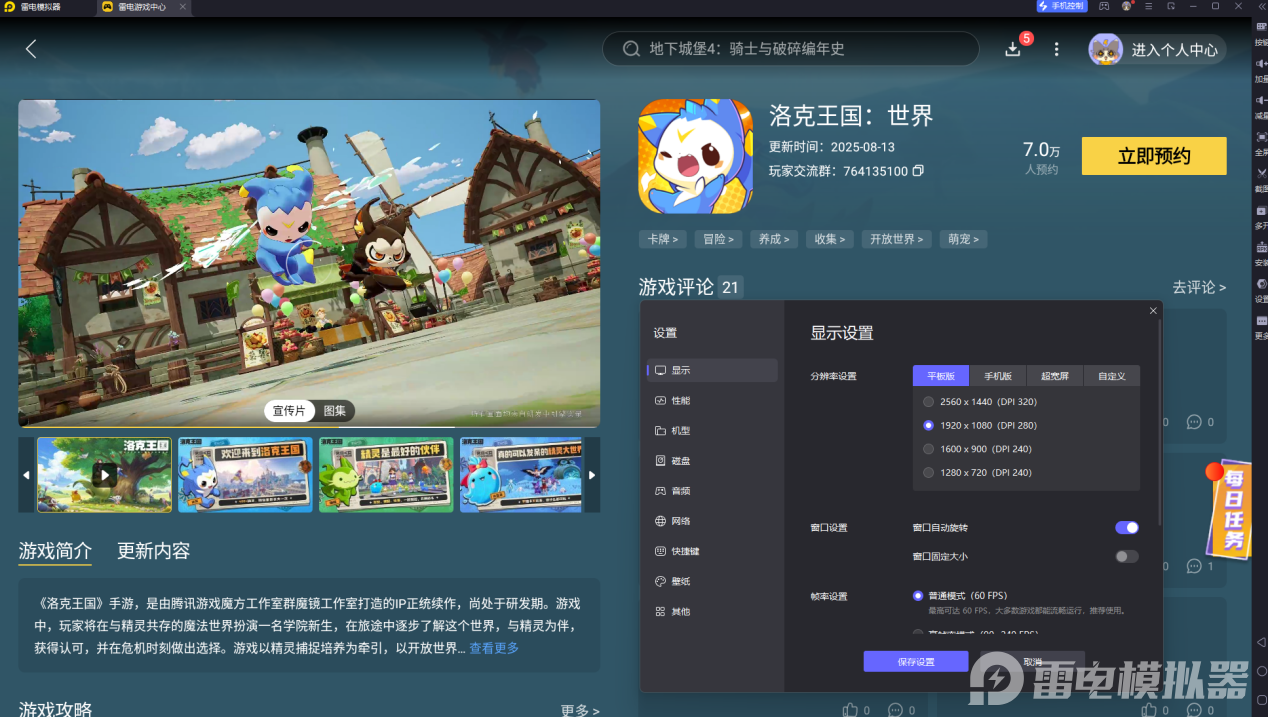
Task: Open downloads icon with badge 5
Action: pos(1013,49)
